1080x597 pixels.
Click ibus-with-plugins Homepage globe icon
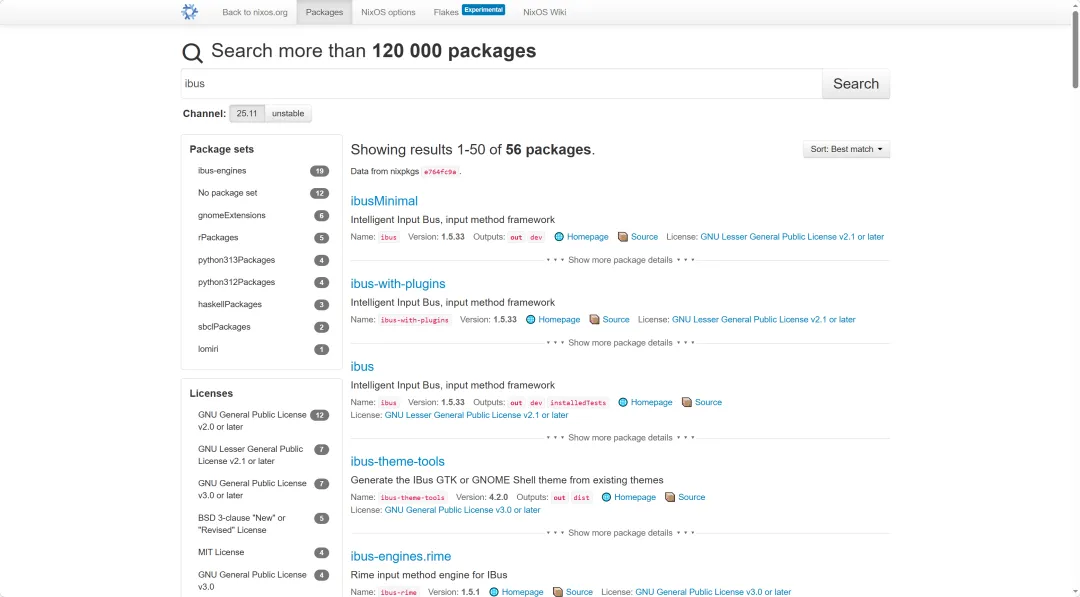531,320
